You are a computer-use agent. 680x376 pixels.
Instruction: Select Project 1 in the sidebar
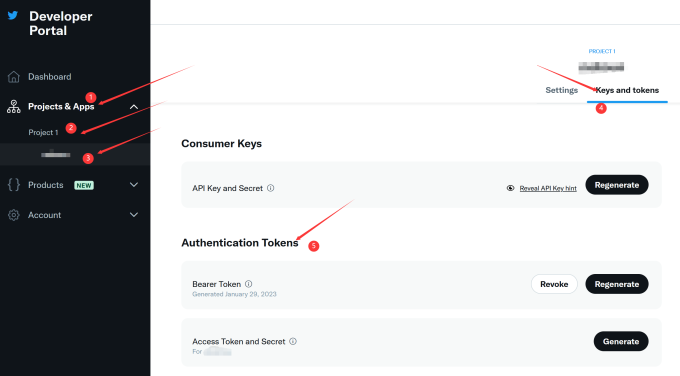pos(43,133)
